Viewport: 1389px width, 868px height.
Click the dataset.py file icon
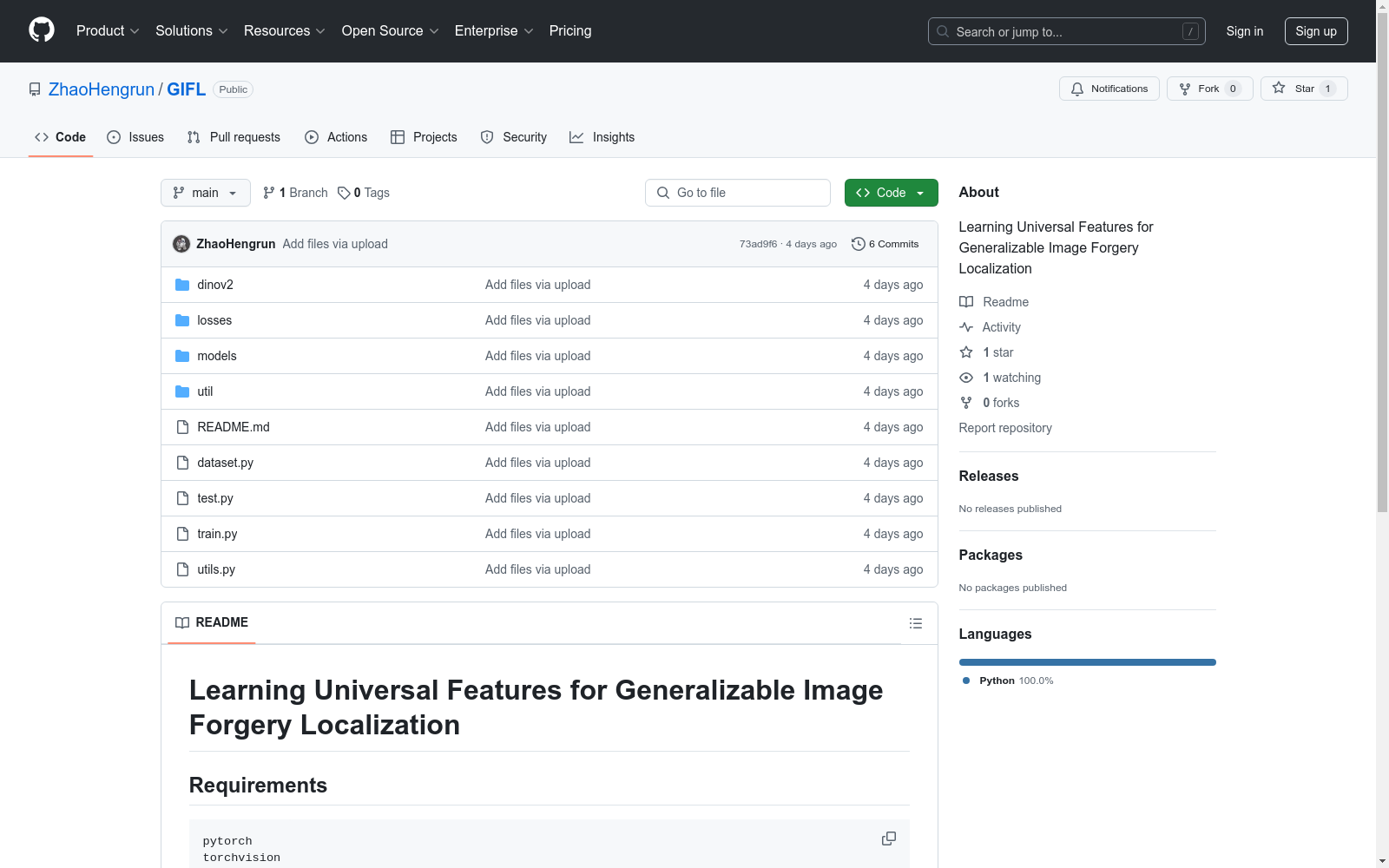pyautogui.click(x=182, y=463)
